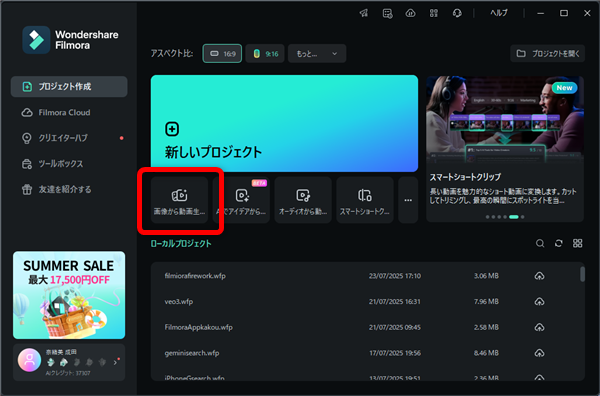The width and height of the screenshot is (600, 396).
Task: Refresh the local projects list
Action: [x=559, y=243]
